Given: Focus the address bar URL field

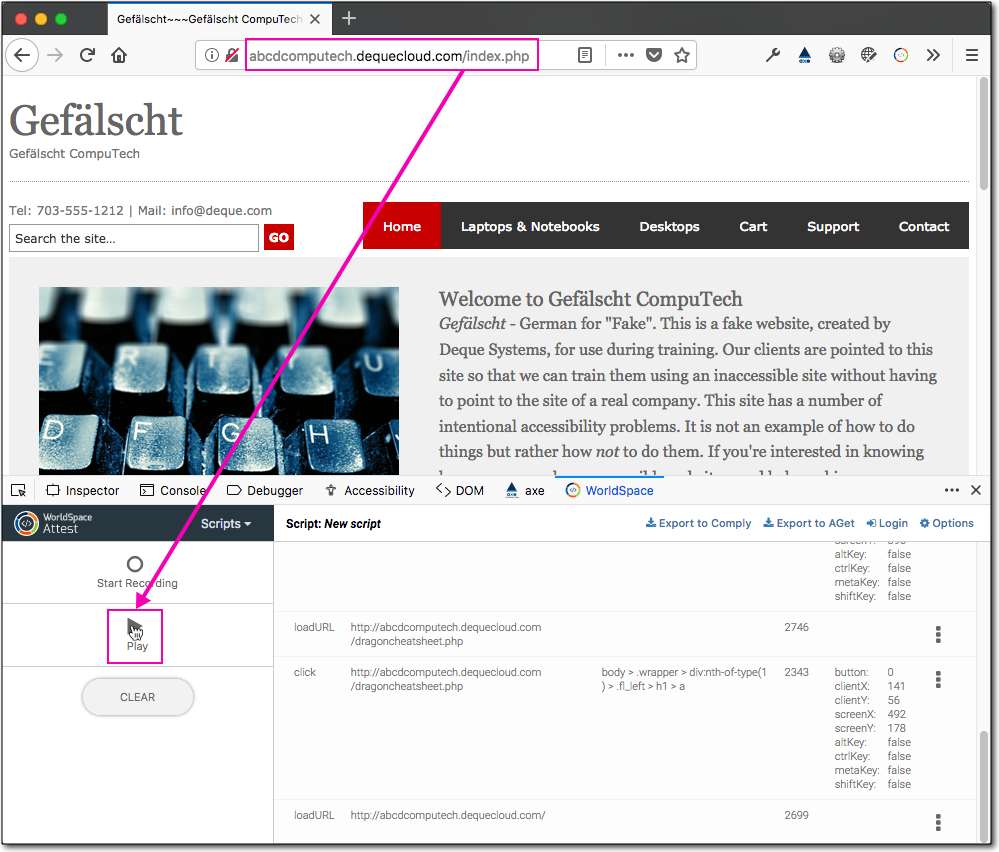Looking at the screenshot, I should point(389,55).
